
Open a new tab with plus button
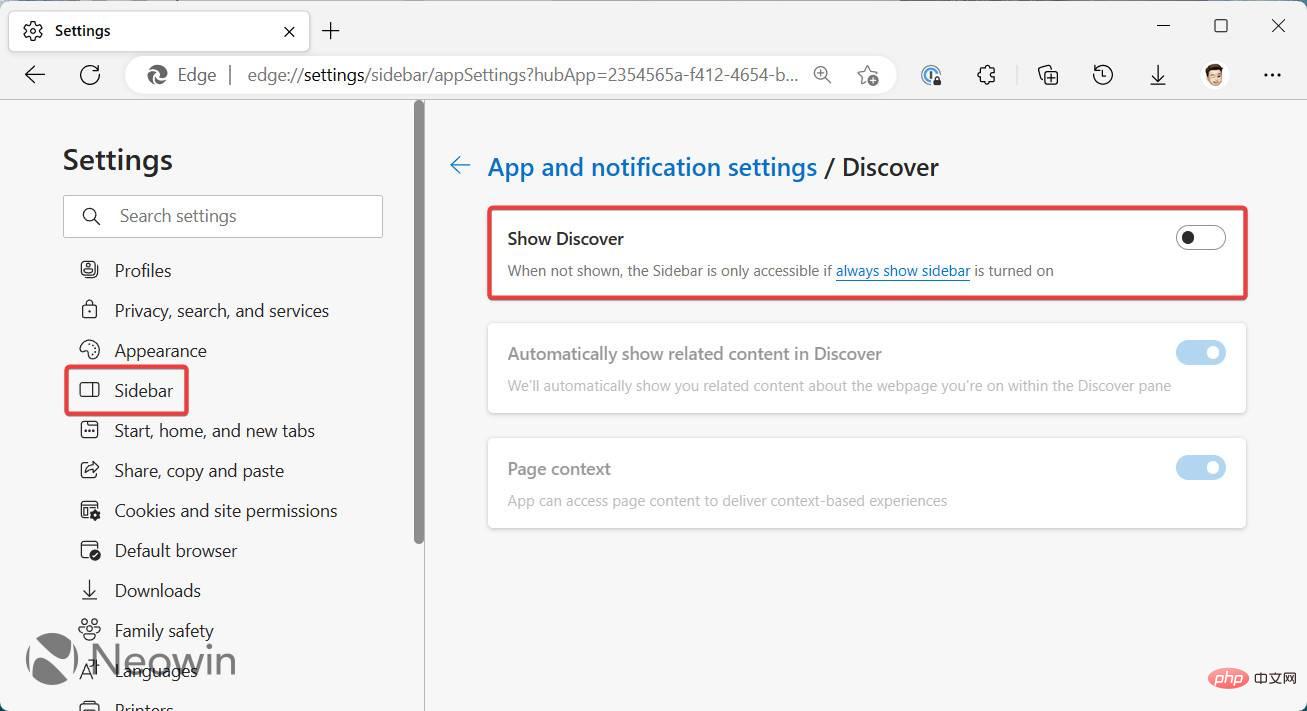(x=331, y=31)
